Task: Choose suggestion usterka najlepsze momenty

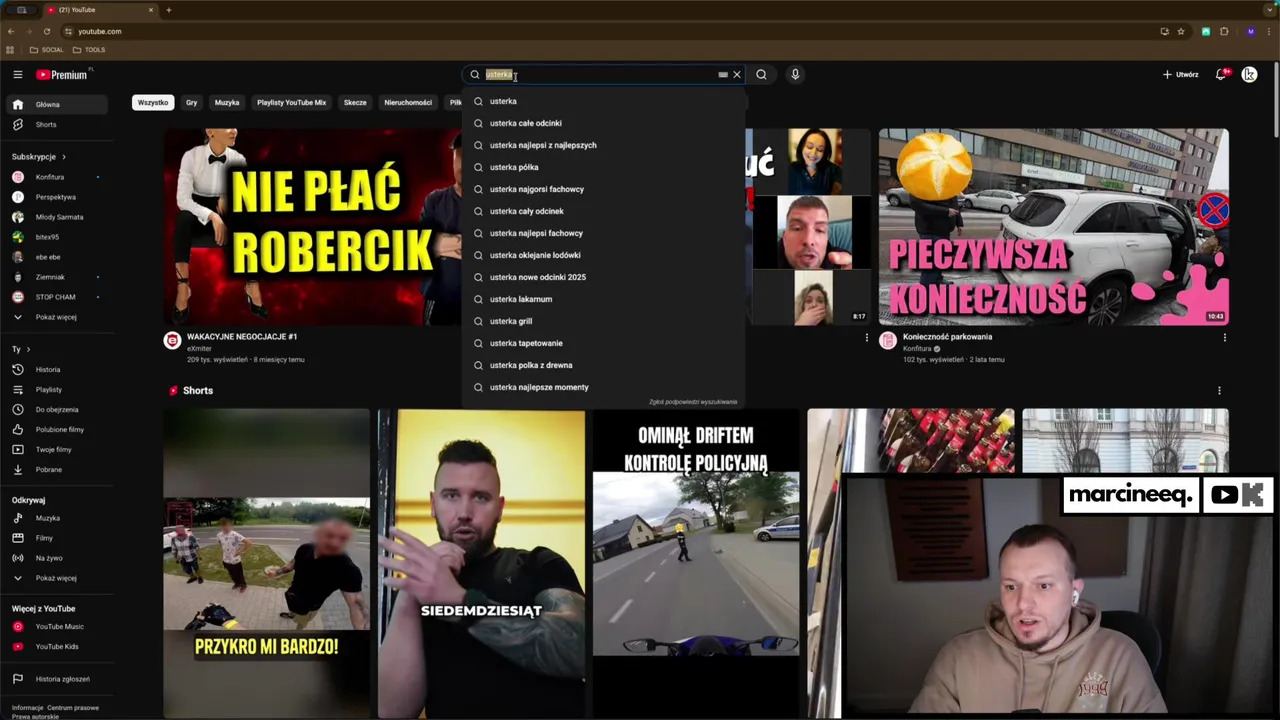Action: tap(603, 387)
